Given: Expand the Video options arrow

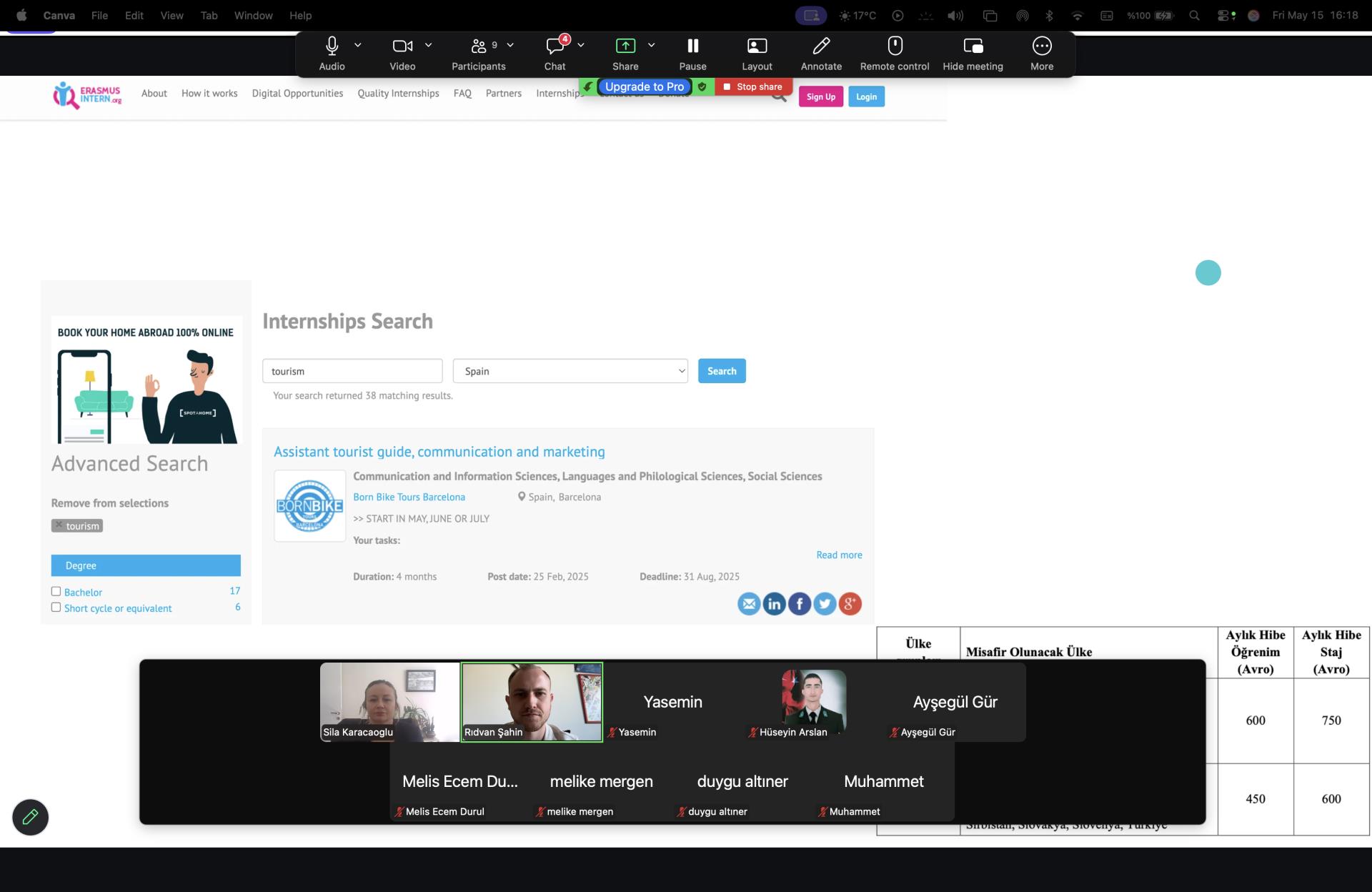Looking at the screenshot, I should click(429, 45).
